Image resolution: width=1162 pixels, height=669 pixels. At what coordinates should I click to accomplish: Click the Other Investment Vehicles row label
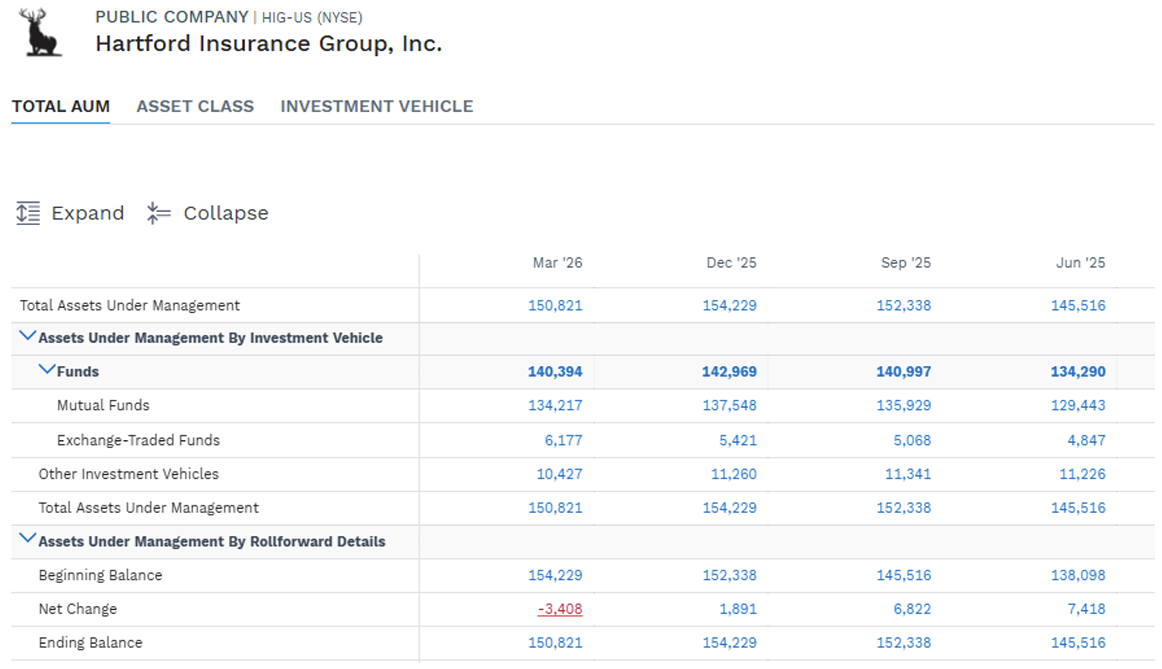click(x=129, y=474)
